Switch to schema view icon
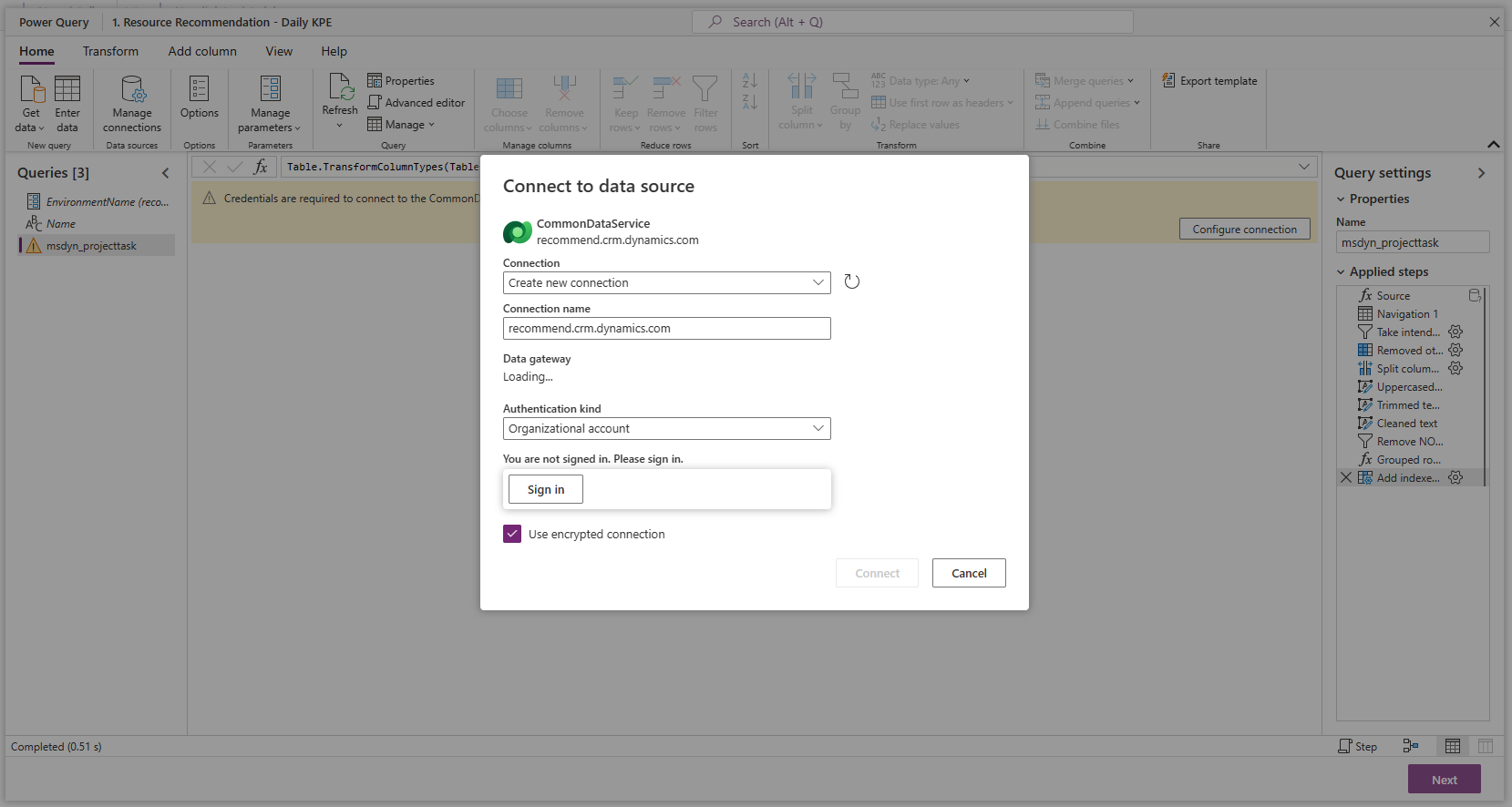Viewport: 1512px width, 807px height. [x=1486, y=746]
